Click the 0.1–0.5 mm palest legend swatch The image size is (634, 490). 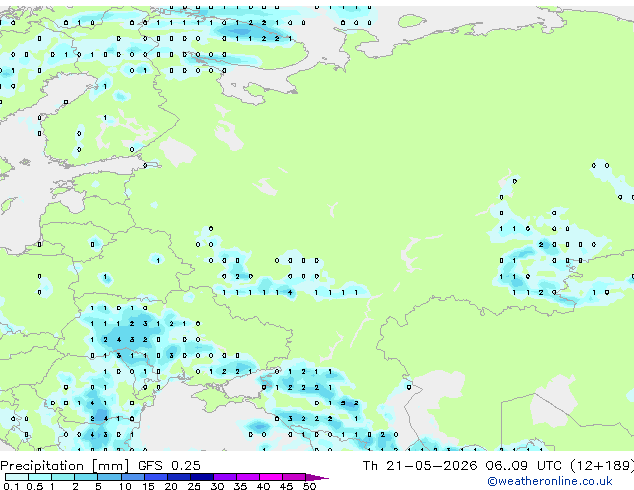(x=17, y=477)
